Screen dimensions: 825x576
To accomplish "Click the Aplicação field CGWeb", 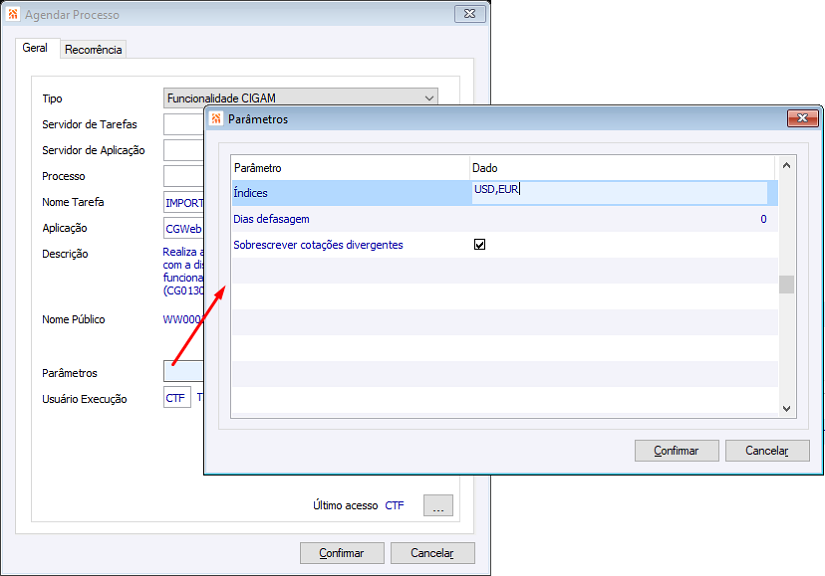I will (184, 229).
